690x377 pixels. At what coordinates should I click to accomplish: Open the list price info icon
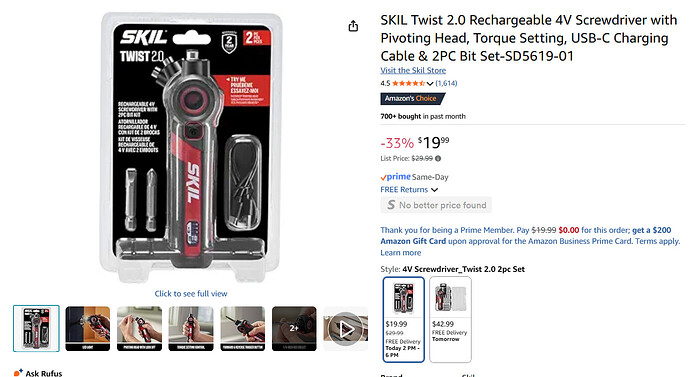point(438,158)
